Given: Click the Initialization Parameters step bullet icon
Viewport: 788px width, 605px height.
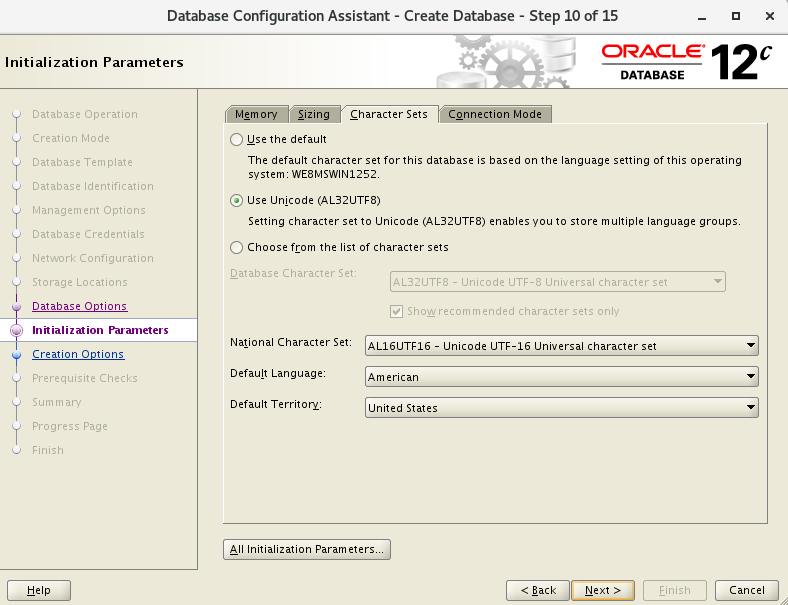Looking at the screenshot, I should [x=16, y=330].
